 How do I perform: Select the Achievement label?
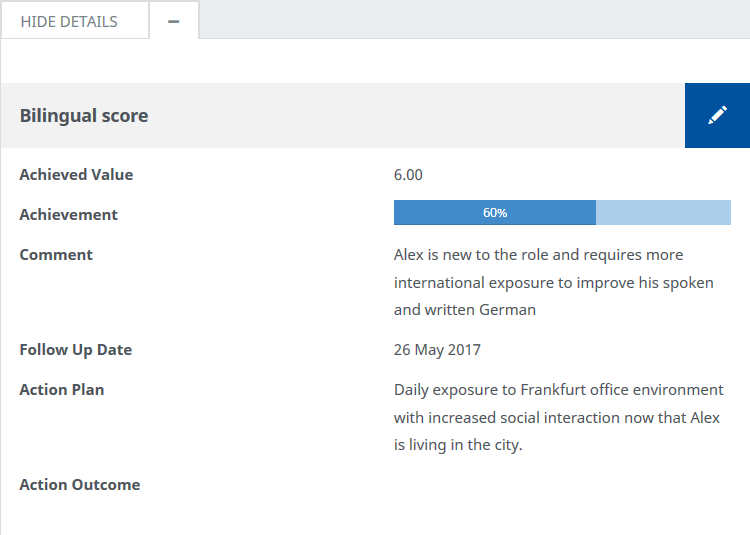68,215
